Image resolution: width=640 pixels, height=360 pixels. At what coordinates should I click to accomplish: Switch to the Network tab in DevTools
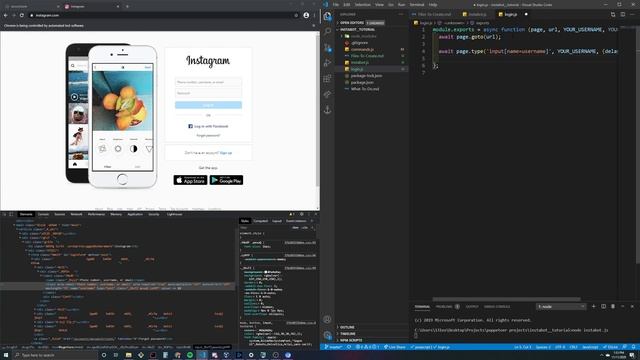click(76, 214)
